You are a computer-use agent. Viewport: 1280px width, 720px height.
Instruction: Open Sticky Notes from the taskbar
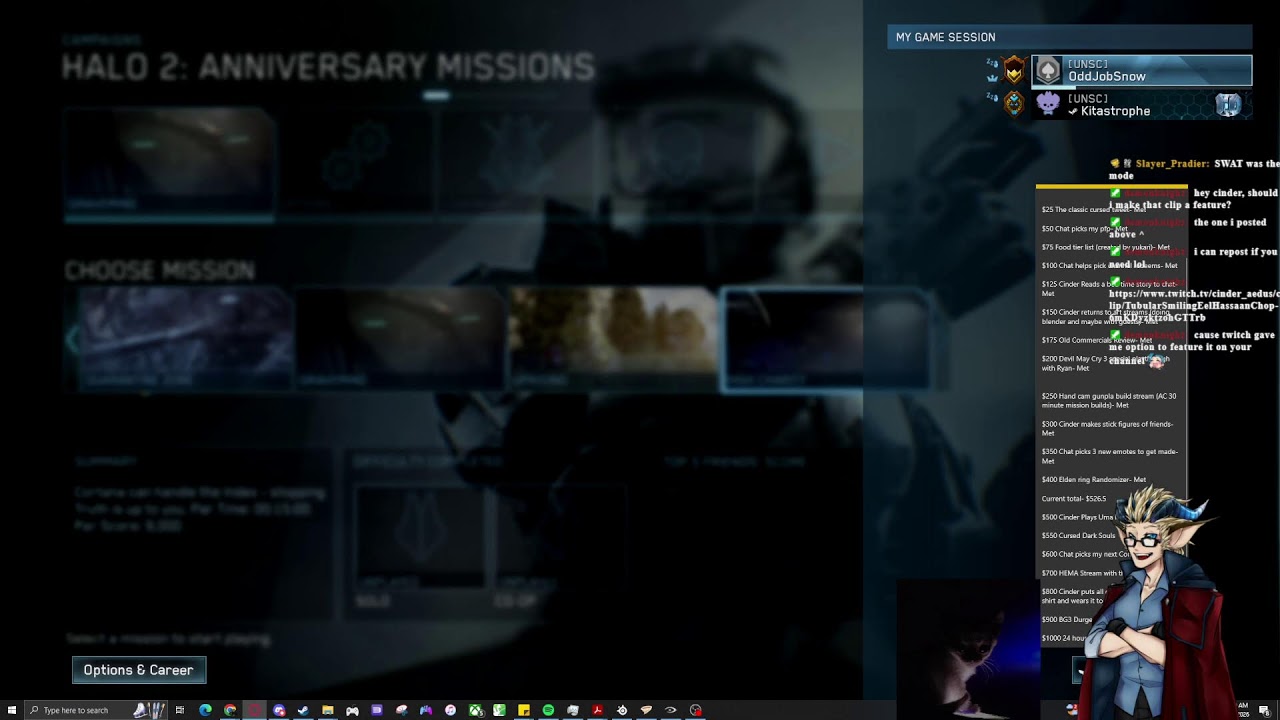point(524,710)
